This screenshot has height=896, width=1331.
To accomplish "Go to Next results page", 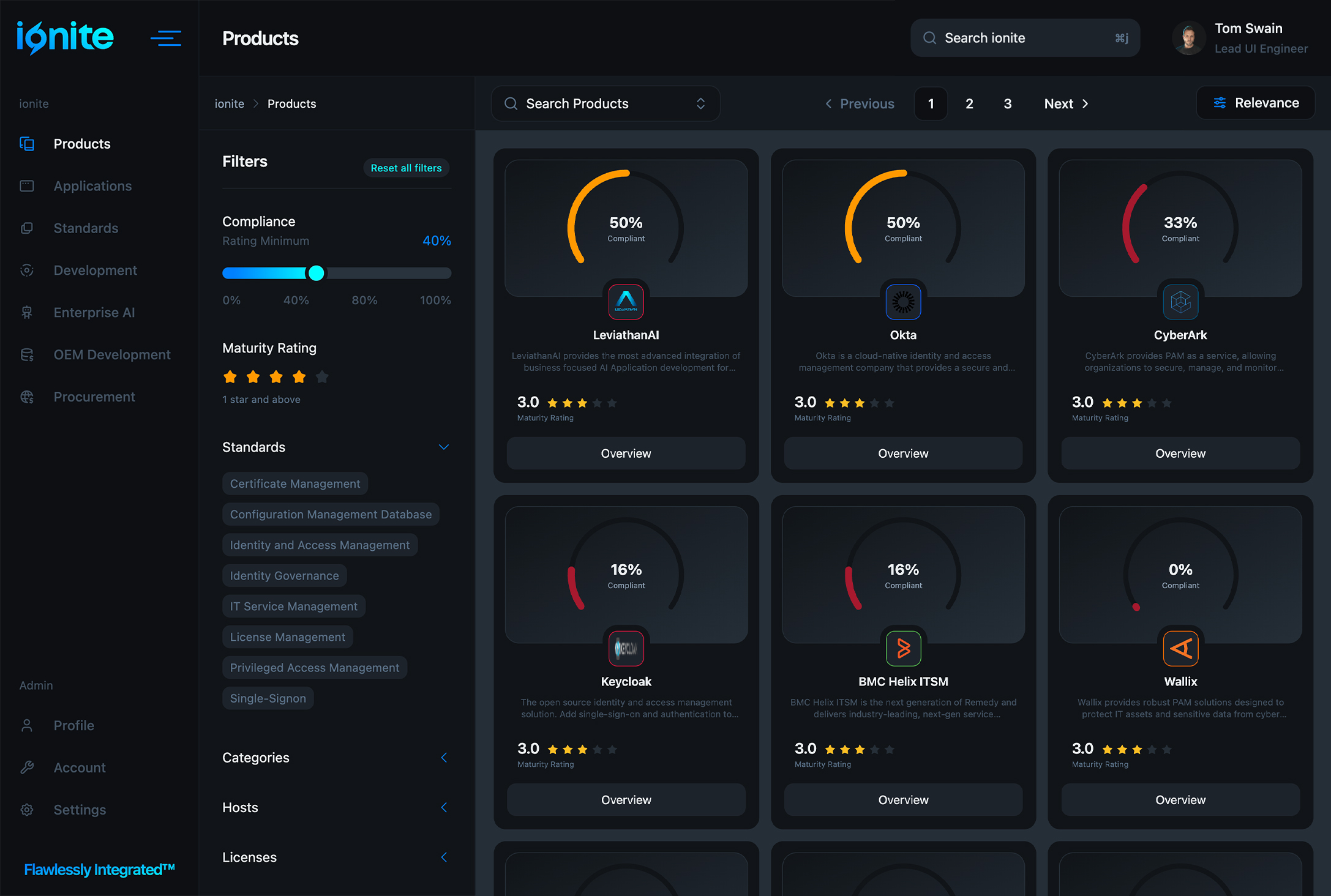I will (x=1067, y=103).
